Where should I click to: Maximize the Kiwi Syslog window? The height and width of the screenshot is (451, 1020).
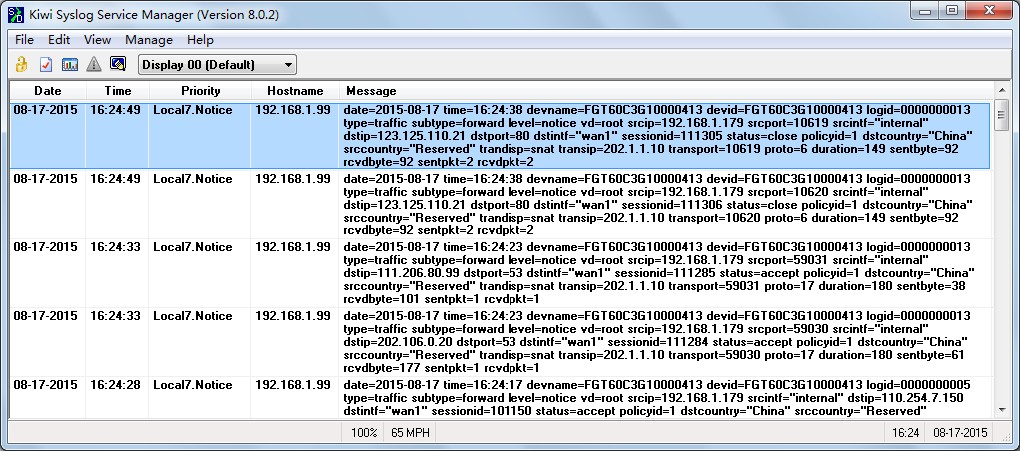click(x=952, y=11)
